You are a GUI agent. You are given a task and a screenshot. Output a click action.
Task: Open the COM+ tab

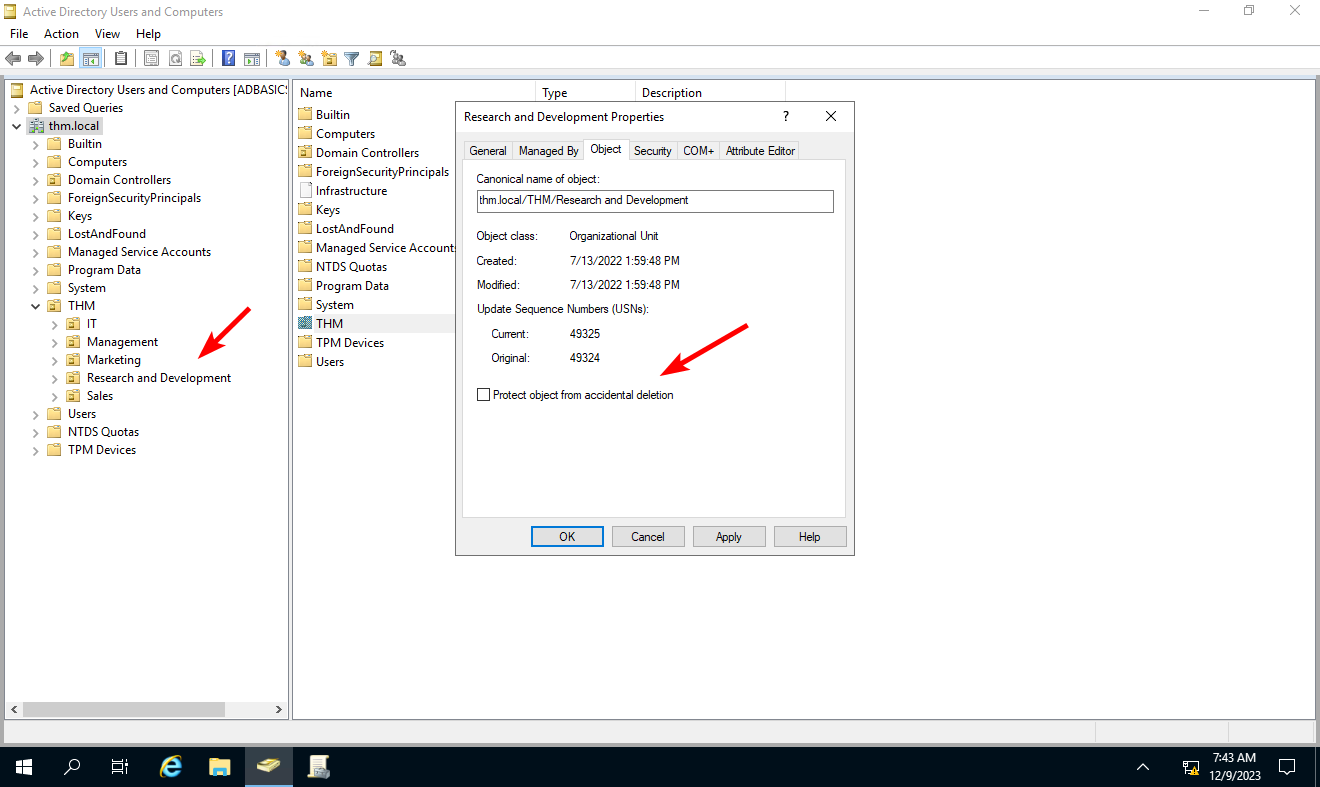pos(699,151)
